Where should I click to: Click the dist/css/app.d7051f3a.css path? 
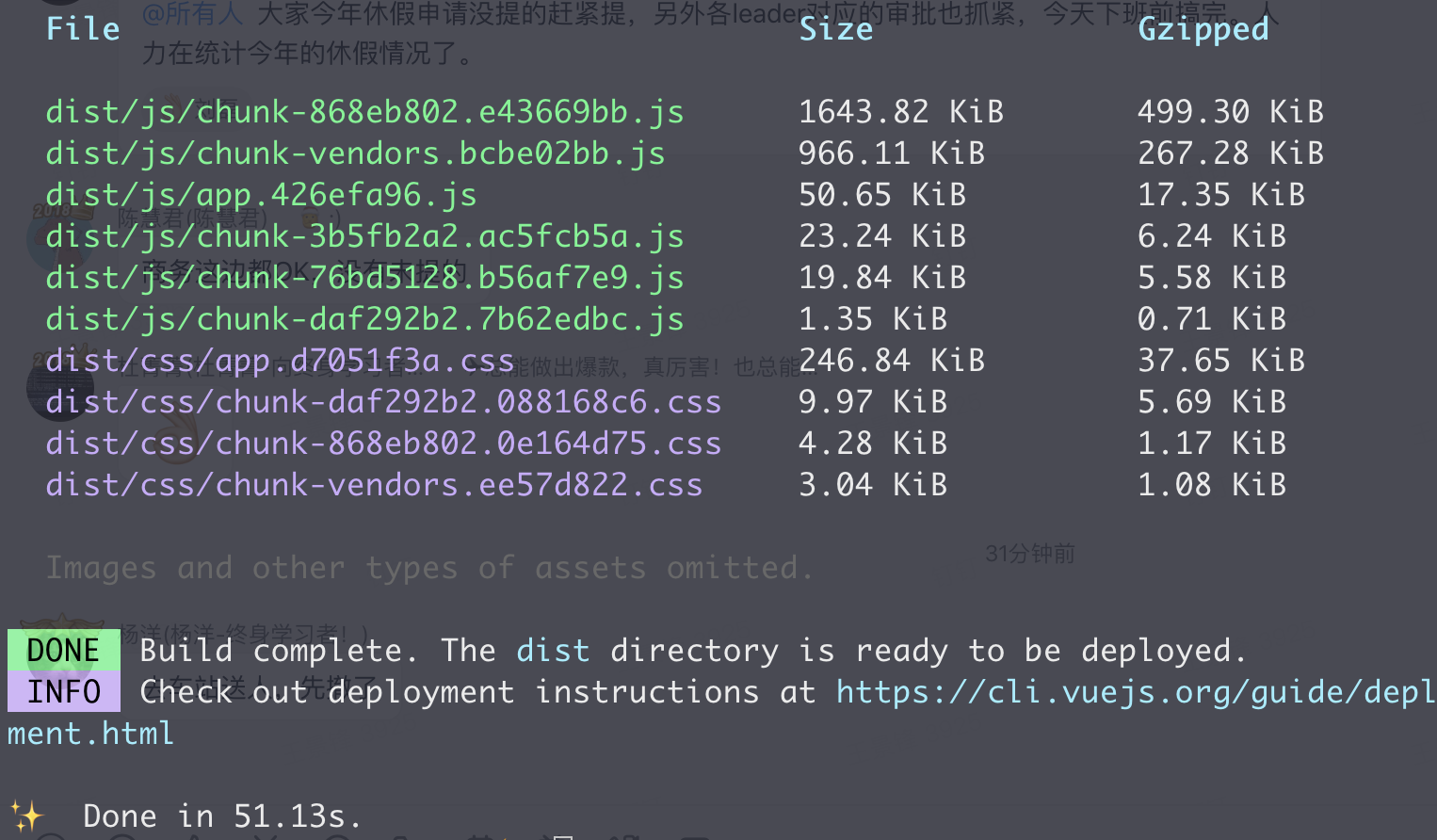(280, 361)
